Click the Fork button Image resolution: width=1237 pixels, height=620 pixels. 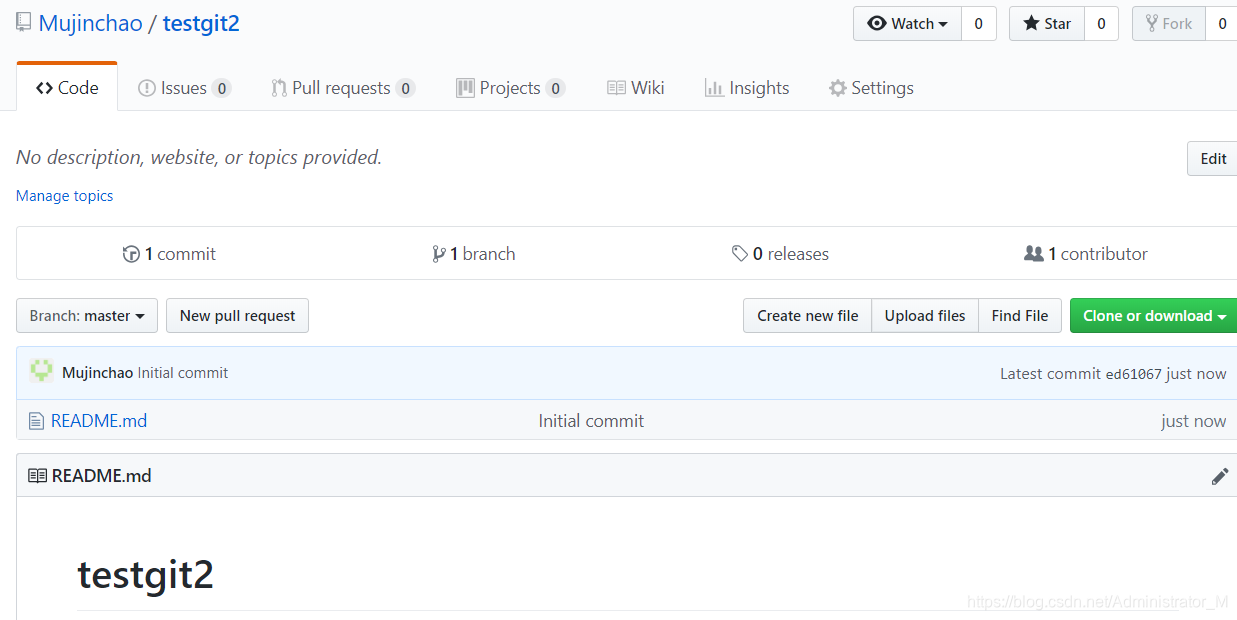[x=1169, y=24]
